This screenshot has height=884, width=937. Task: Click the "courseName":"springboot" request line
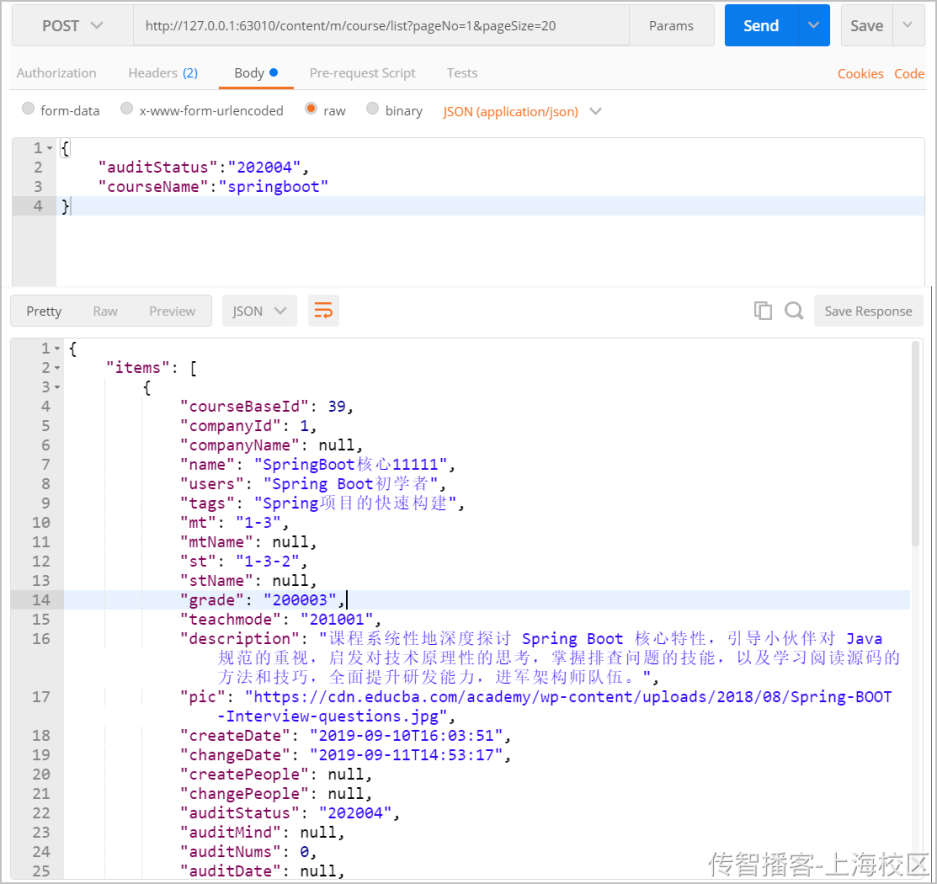click(213, 186)
